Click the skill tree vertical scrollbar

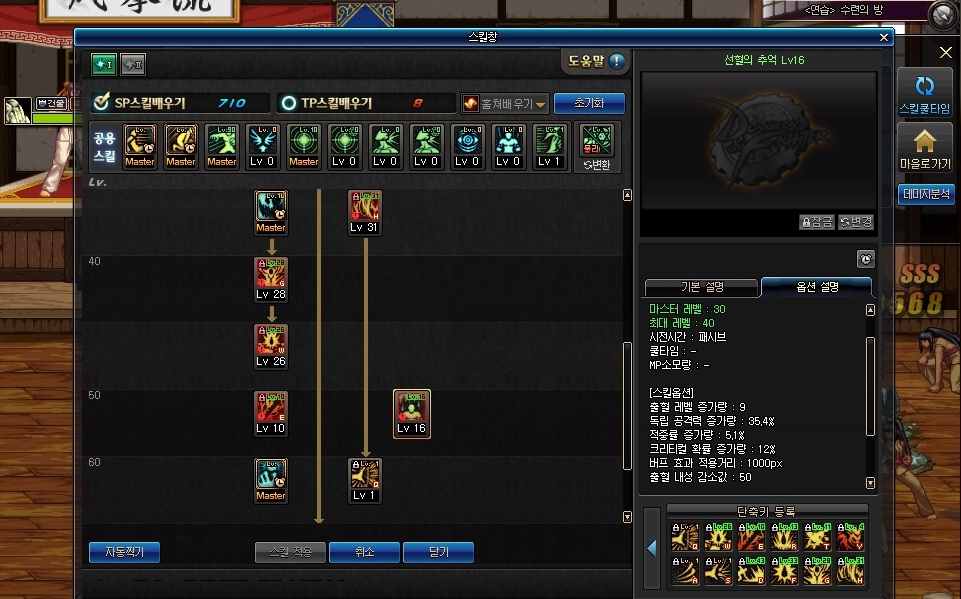pyautogui.click(x=627, y=406)
